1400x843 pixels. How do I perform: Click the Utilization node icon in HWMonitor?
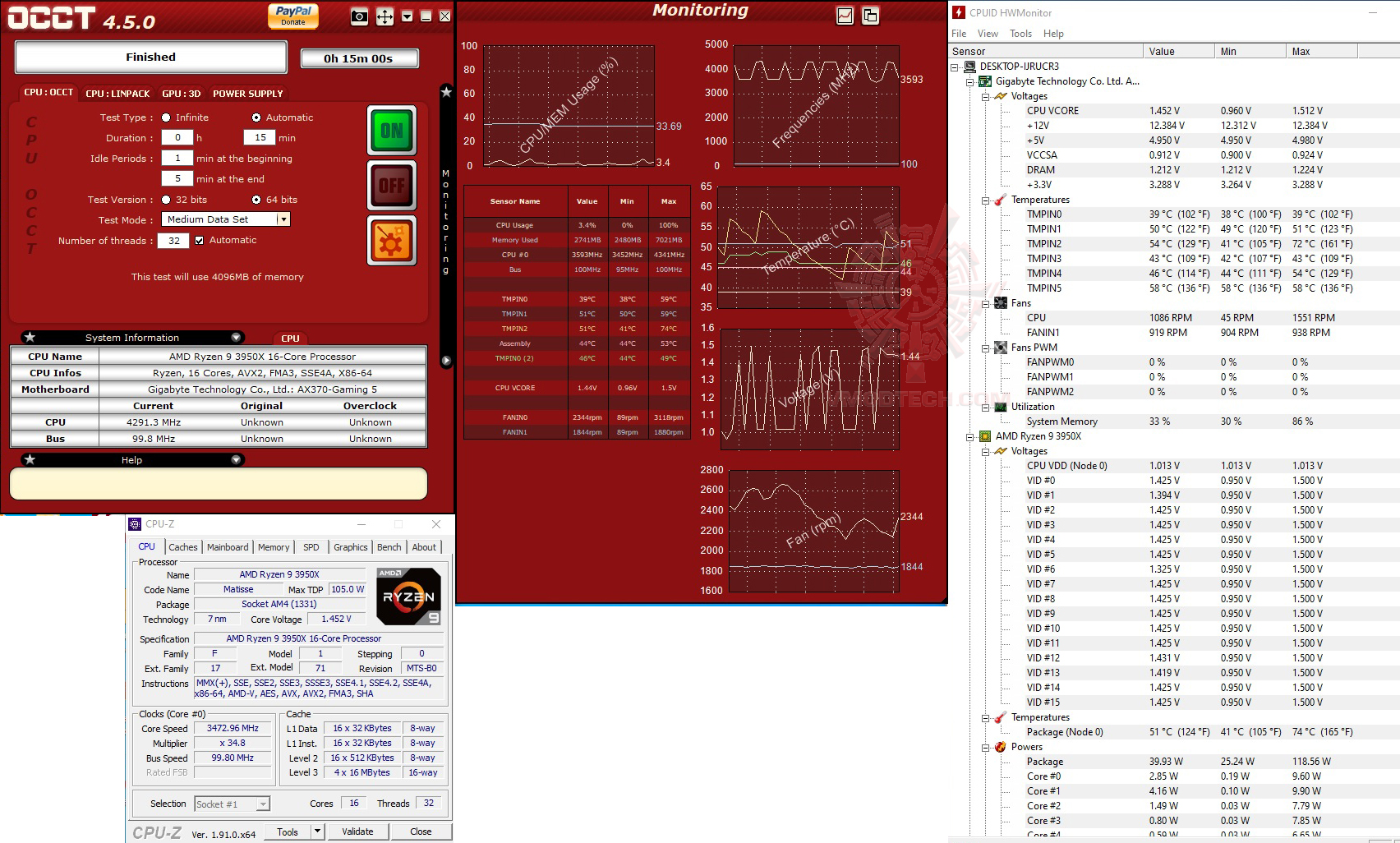tap(1000, 407)
